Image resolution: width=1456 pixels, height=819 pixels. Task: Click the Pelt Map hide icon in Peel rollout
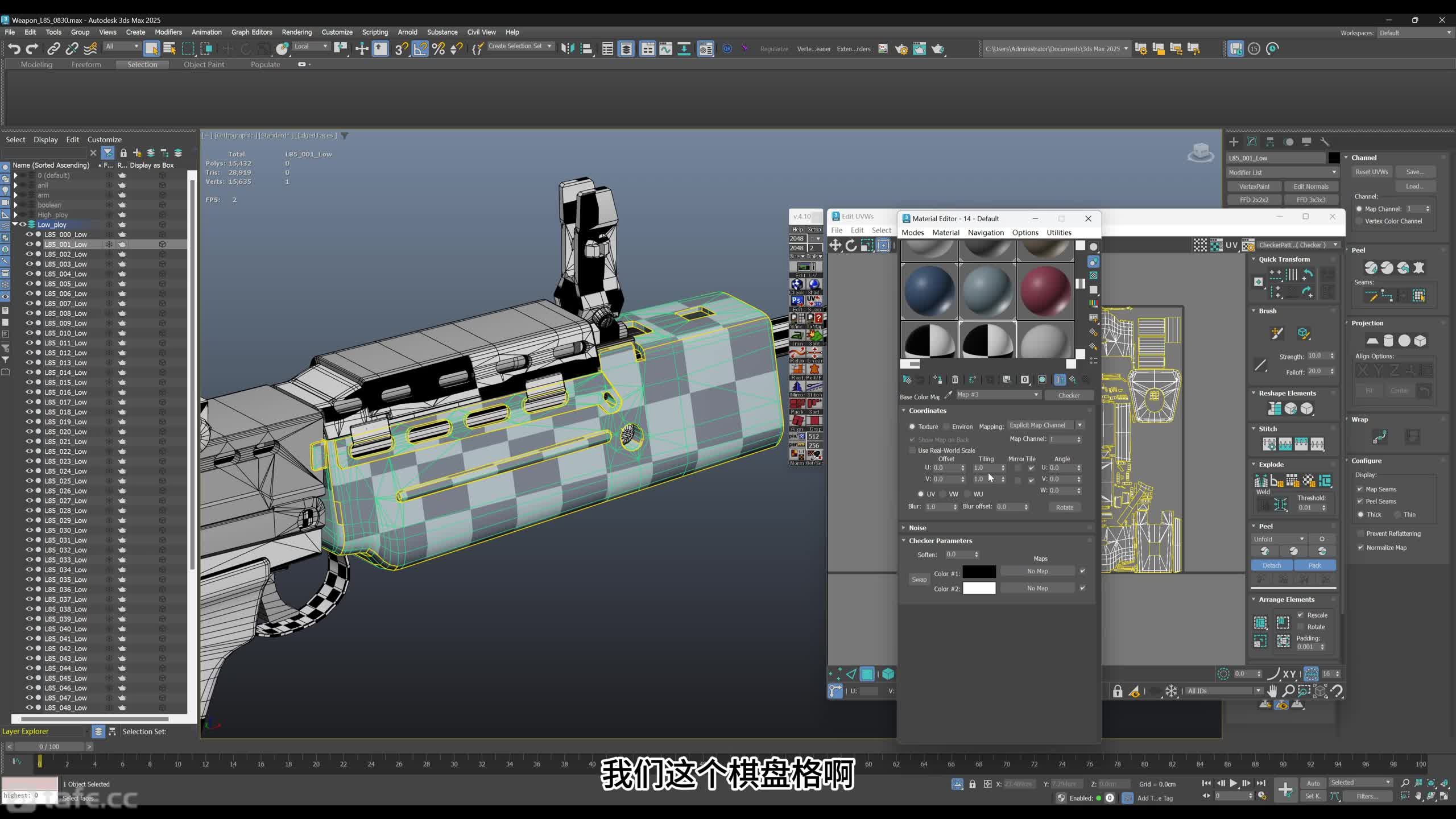pos(1419,268)
